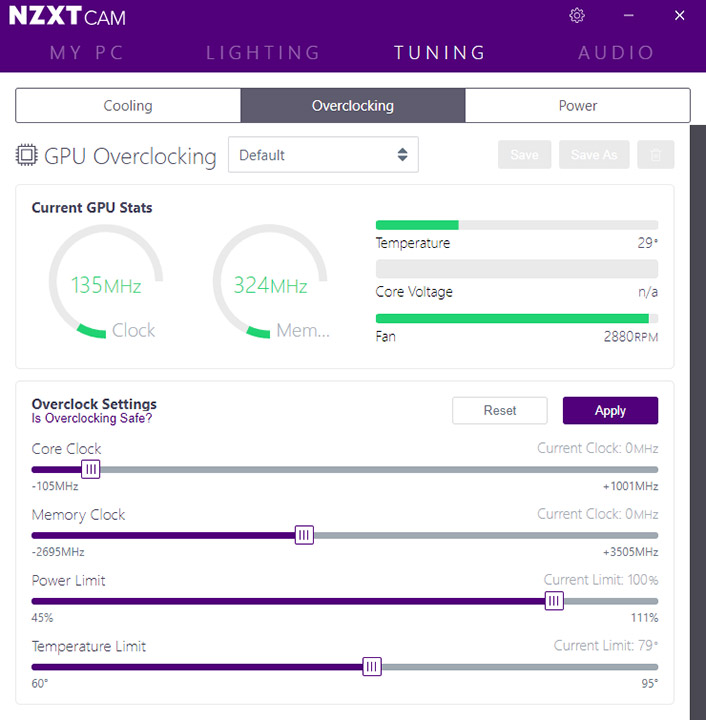Click the vertical scrollbar on the right
The width and height of the screenshot is (706, 720).
pyautogui.click(x=698, y=422)
